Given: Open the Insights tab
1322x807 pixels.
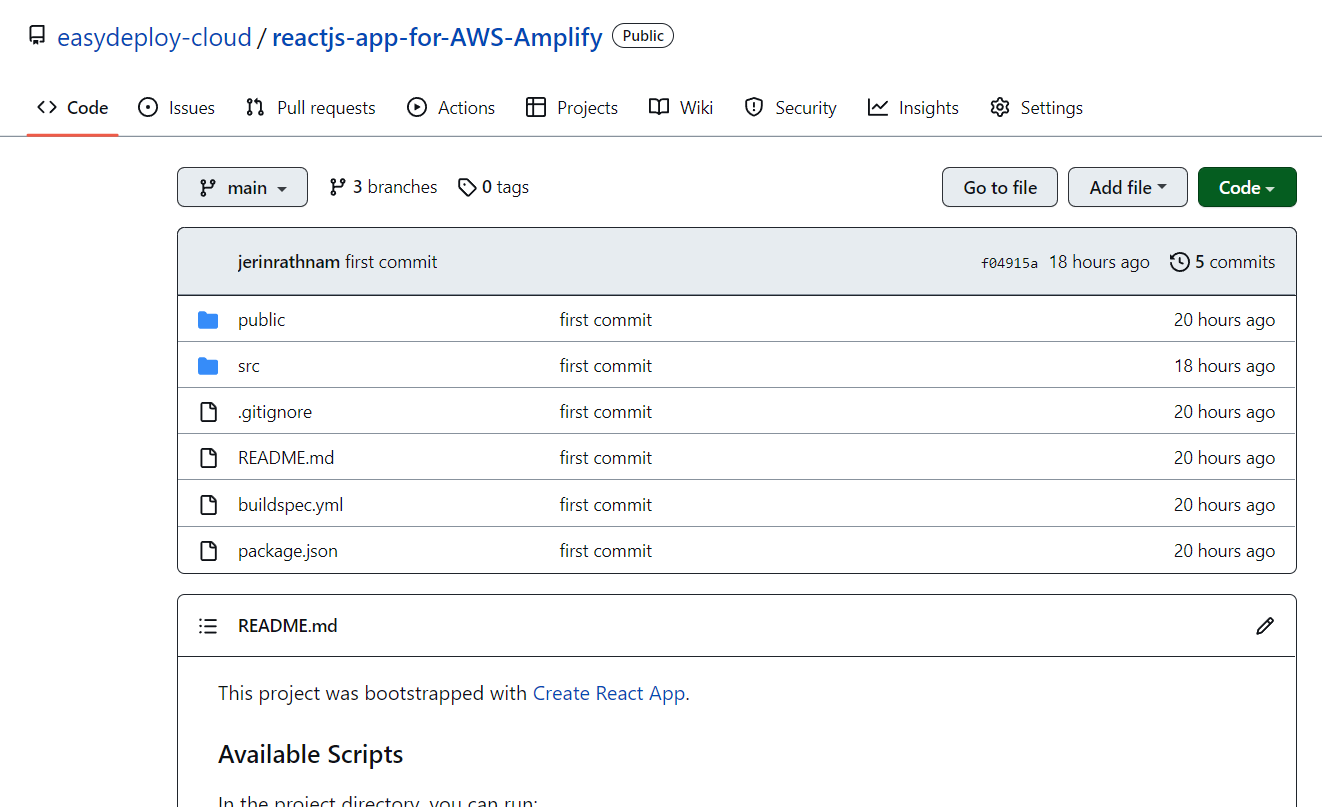Looking at the screenshot, I should 913,108.
